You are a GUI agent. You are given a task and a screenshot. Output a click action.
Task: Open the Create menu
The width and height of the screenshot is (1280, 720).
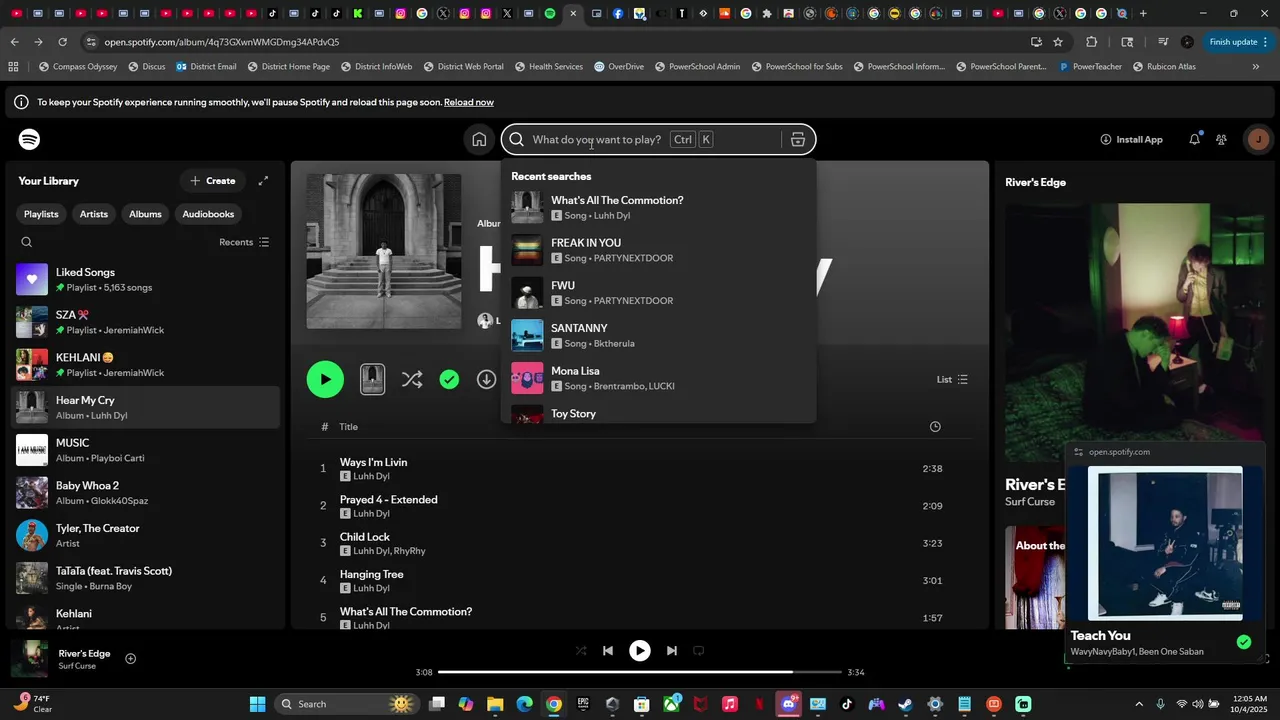[x=213, y=181]
